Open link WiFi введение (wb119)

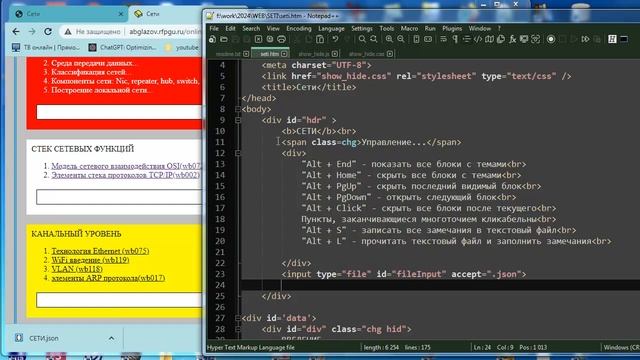pyautogui.click(x=90, y=260)
